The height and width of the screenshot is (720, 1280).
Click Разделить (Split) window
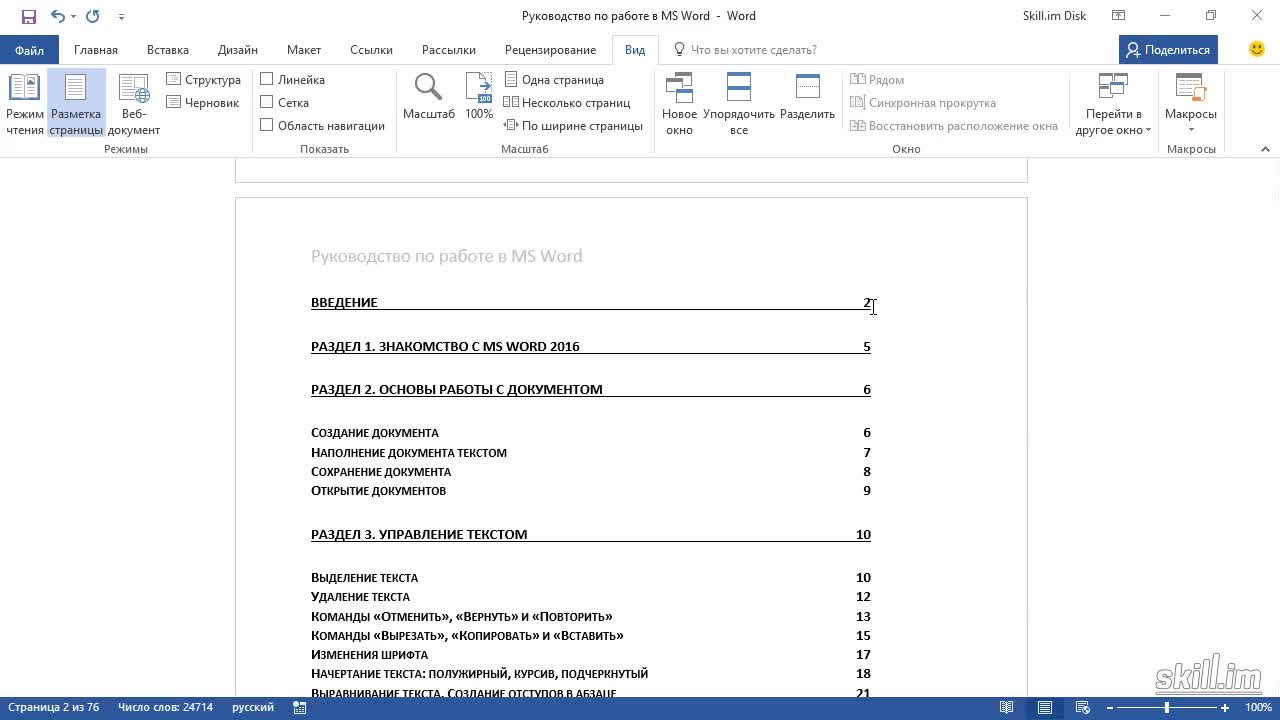(807, 97)
